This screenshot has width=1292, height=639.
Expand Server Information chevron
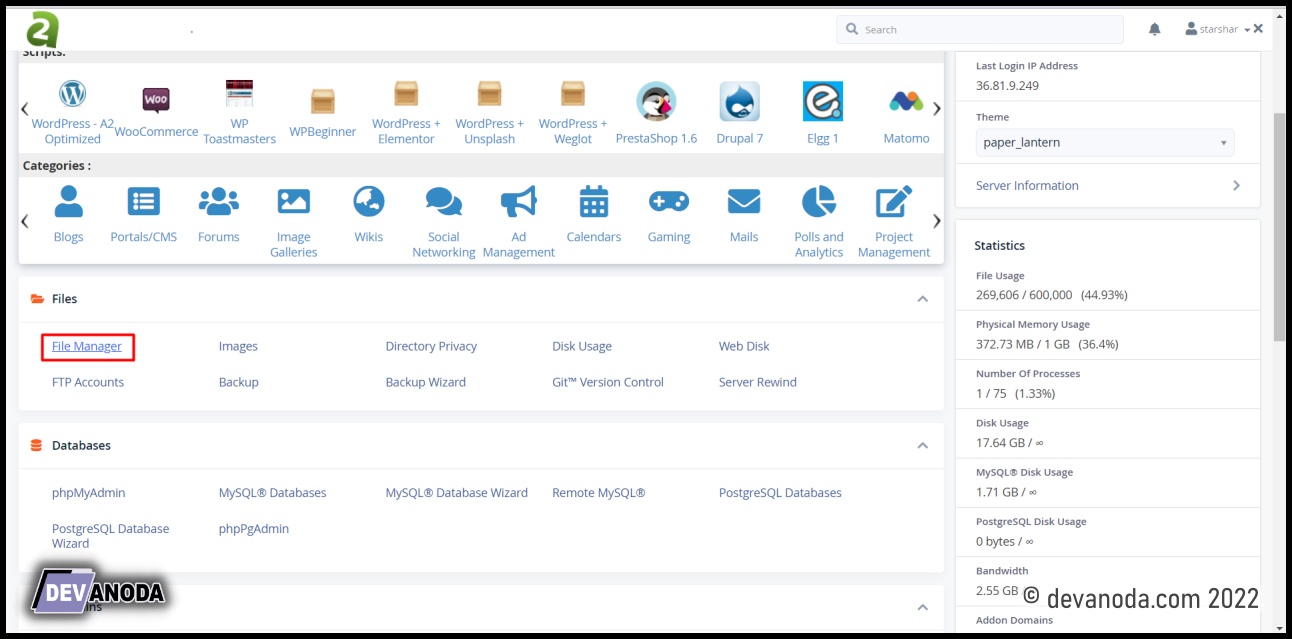(1236, 185)
